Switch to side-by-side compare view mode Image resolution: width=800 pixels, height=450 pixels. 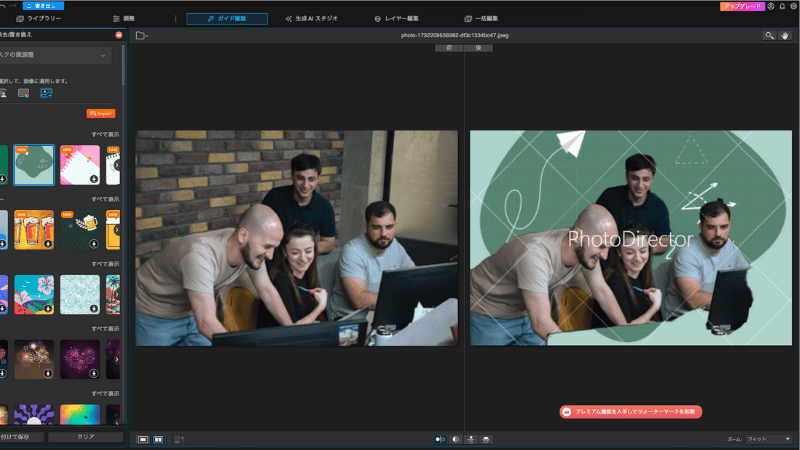[x=159, y=439]
